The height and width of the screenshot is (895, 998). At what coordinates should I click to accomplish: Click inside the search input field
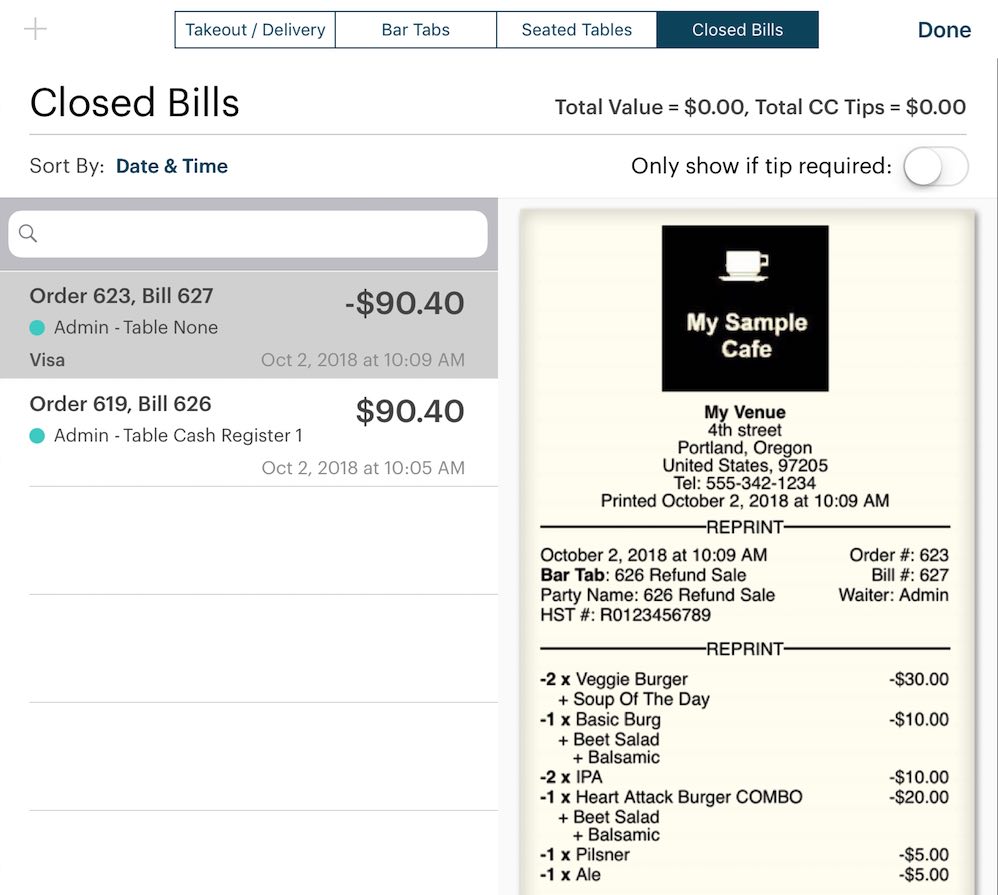(x=250, y=233)
